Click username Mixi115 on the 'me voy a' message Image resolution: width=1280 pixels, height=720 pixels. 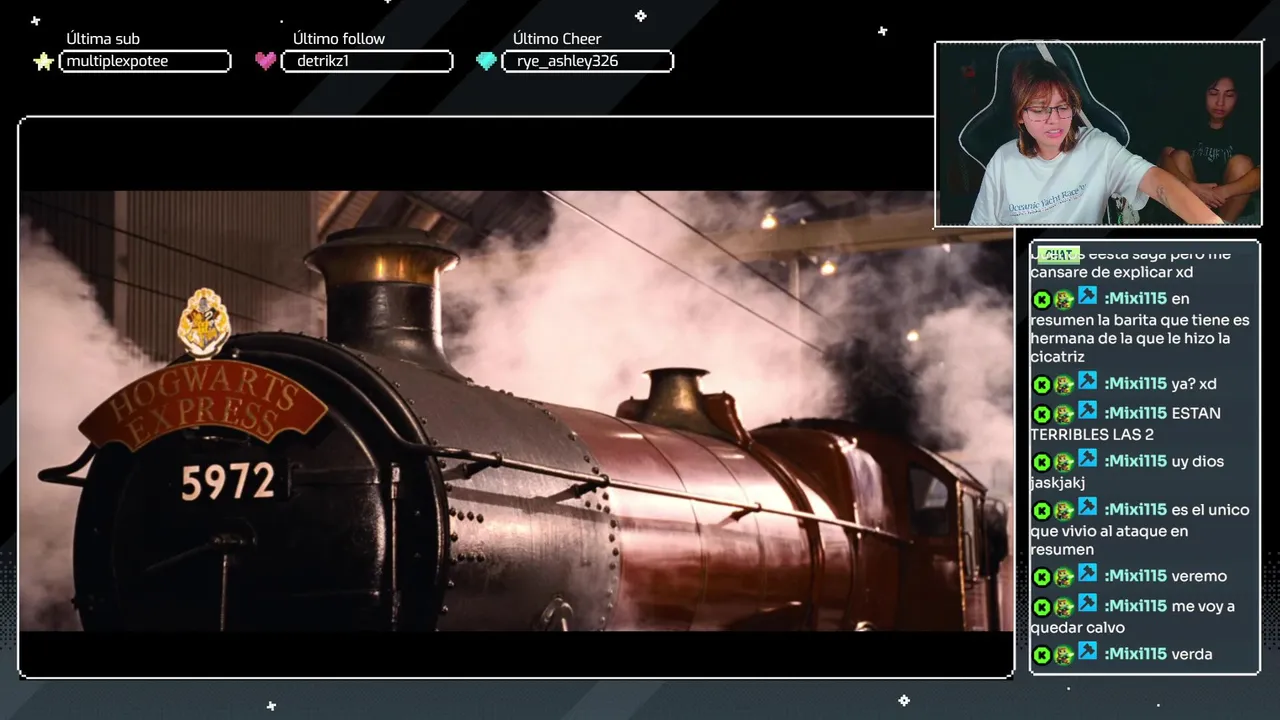click(1135, 606)
